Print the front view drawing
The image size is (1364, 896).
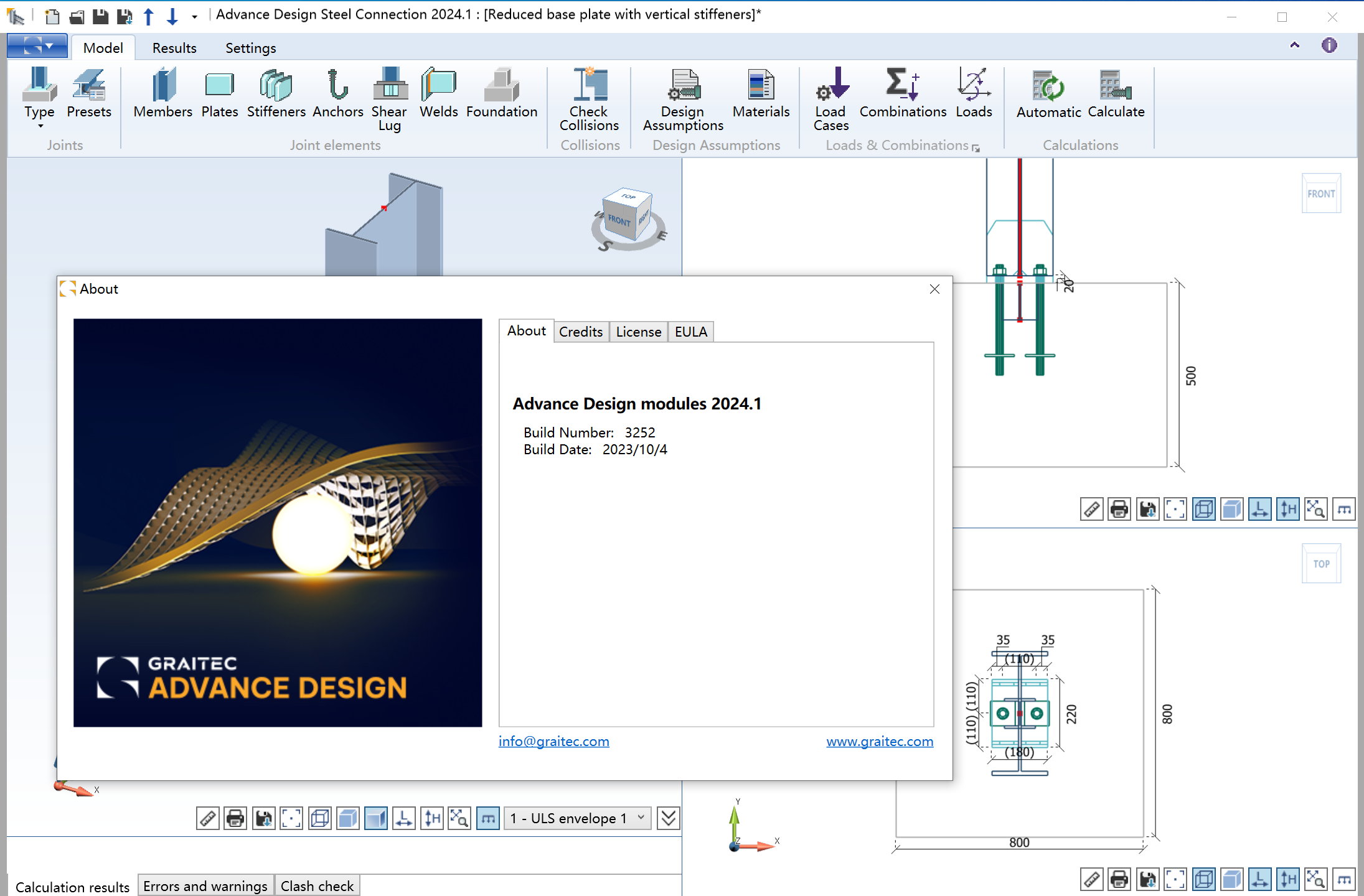(1119, 509)
